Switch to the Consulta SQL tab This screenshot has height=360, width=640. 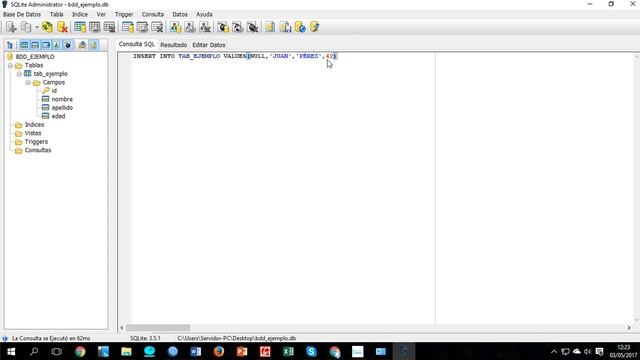coord(137,44)
